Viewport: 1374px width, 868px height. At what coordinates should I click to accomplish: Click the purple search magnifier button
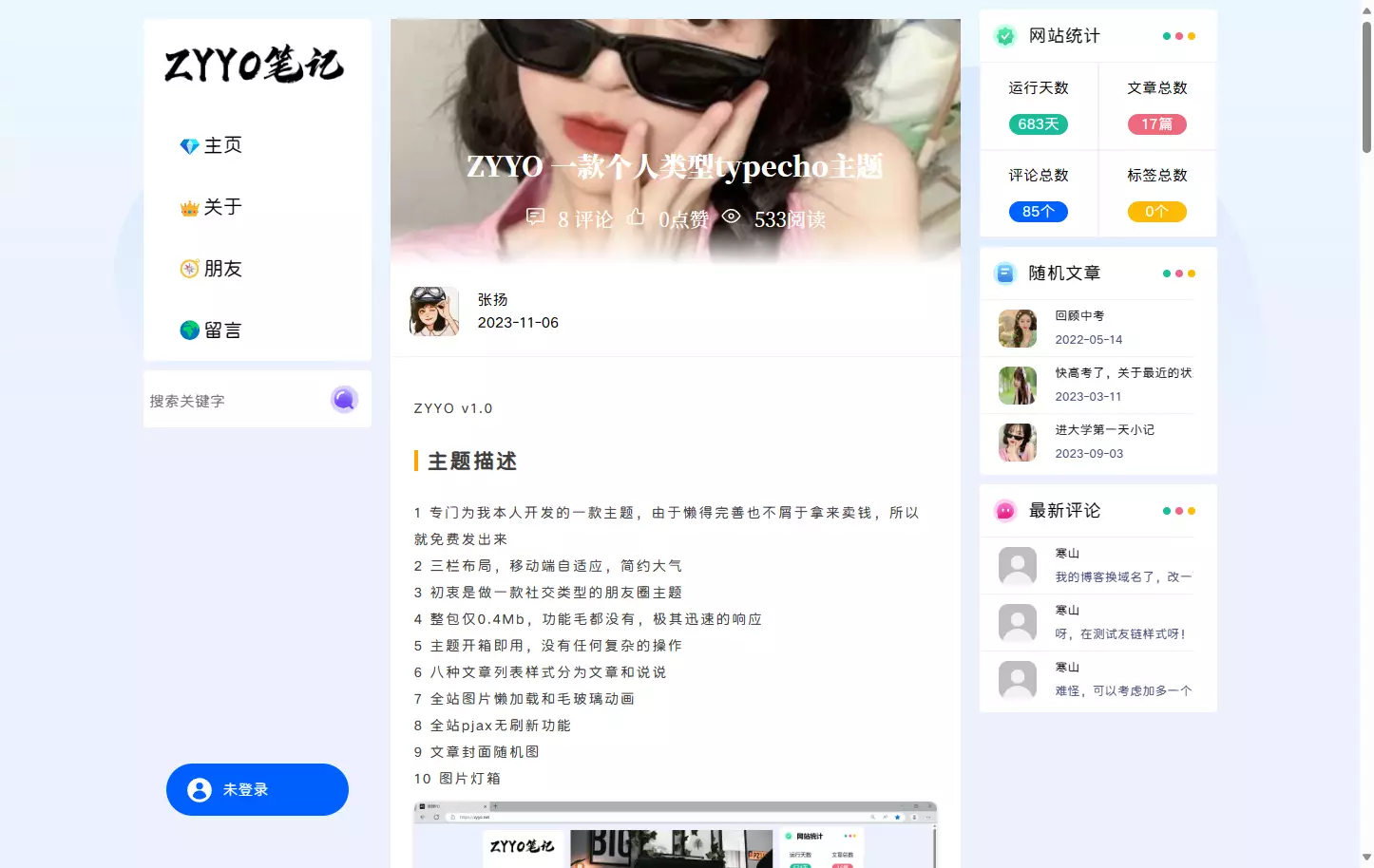[344, 399]
